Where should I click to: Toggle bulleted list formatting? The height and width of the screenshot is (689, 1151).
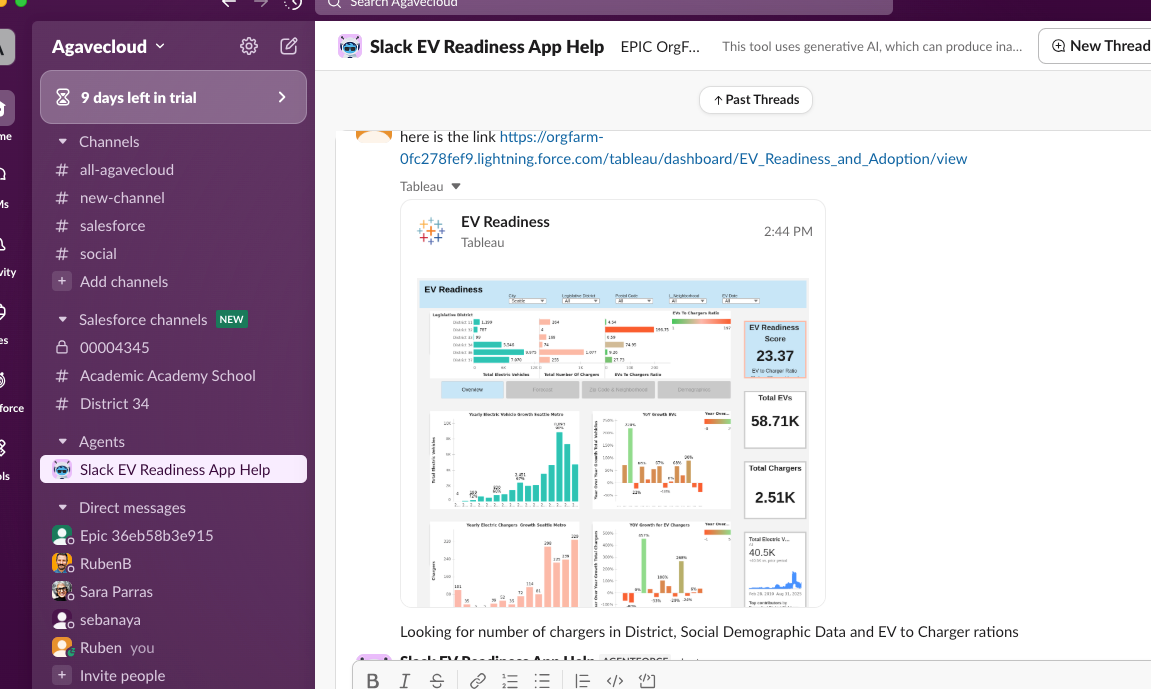542,680
